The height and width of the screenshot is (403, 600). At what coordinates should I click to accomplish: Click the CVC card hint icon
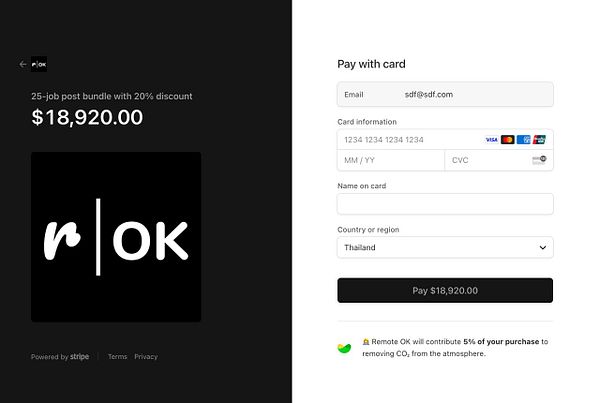(x=540, y=160)
